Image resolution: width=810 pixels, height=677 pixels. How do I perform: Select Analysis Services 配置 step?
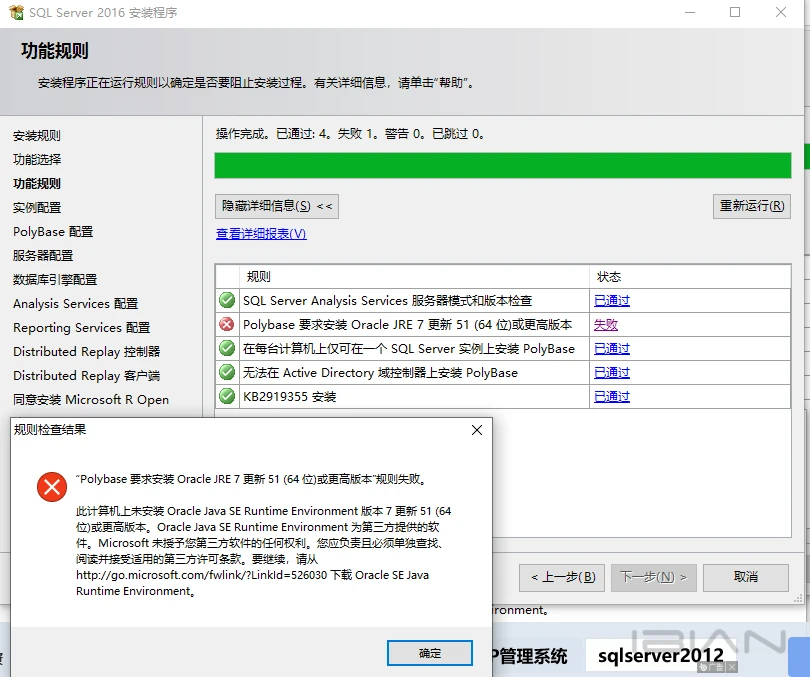point(75,304)
